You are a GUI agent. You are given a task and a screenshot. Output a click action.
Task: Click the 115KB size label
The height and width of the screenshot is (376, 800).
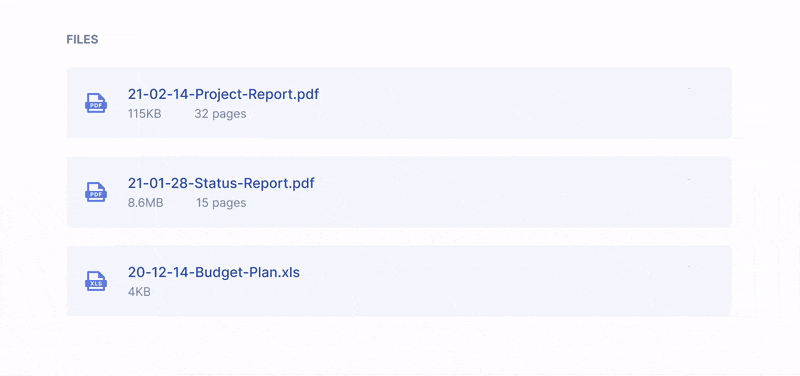144,114
